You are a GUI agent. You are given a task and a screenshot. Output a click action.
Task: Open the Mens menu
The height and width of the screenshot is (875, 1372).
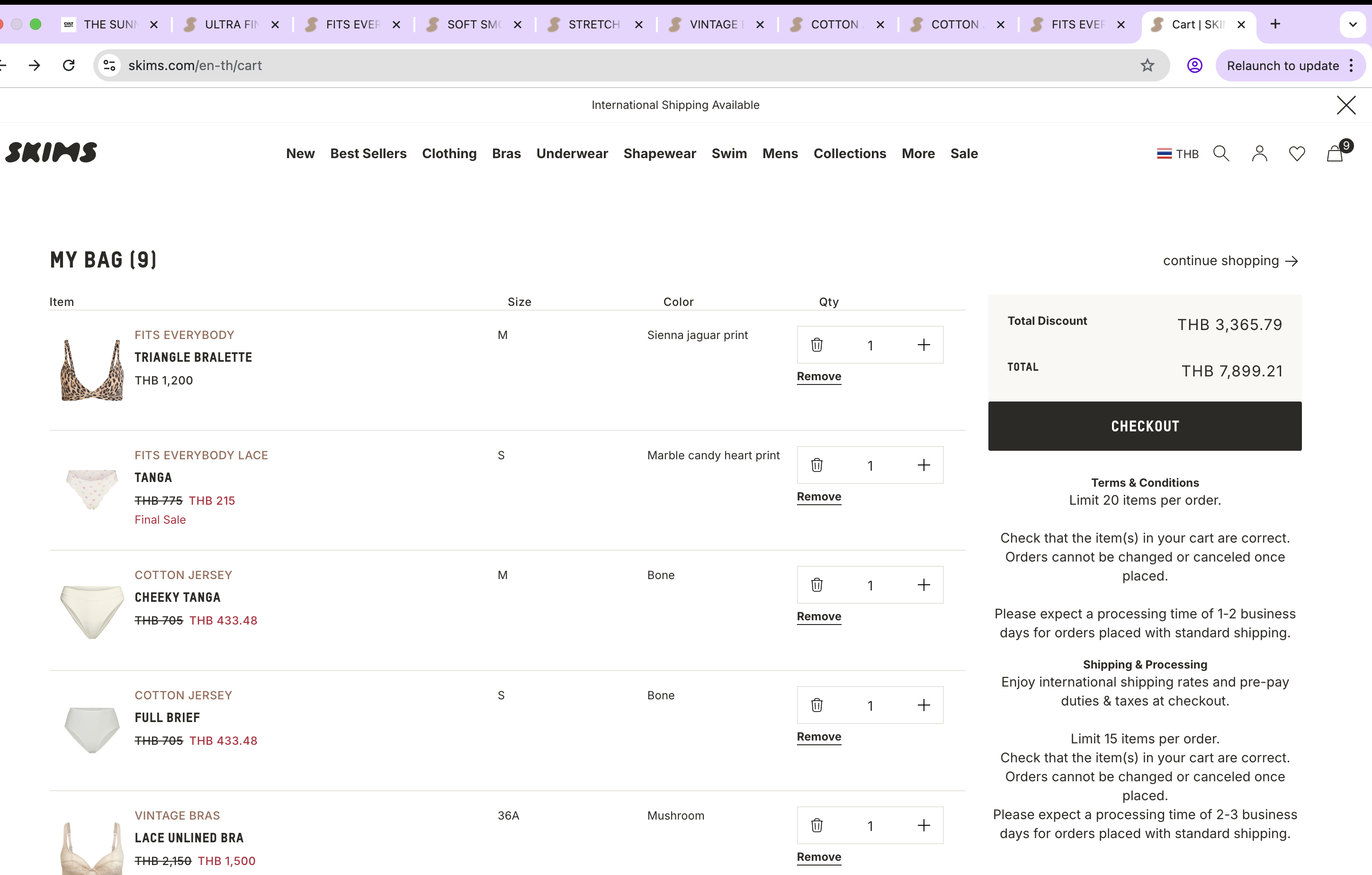click(x=780, y=153)
